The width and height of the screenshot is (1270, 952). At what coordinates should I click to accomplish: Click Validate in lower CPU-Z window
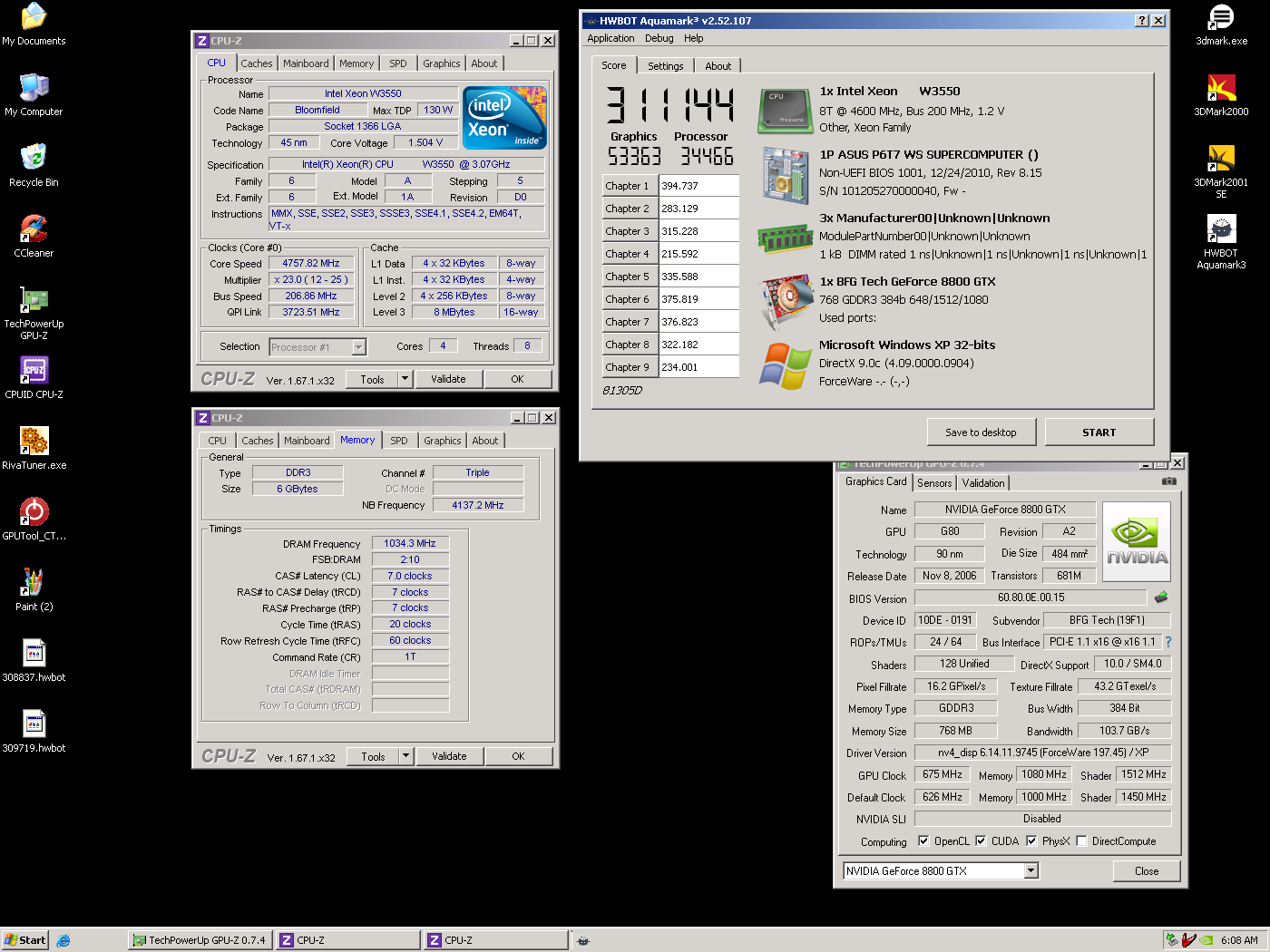click(449, 756)
